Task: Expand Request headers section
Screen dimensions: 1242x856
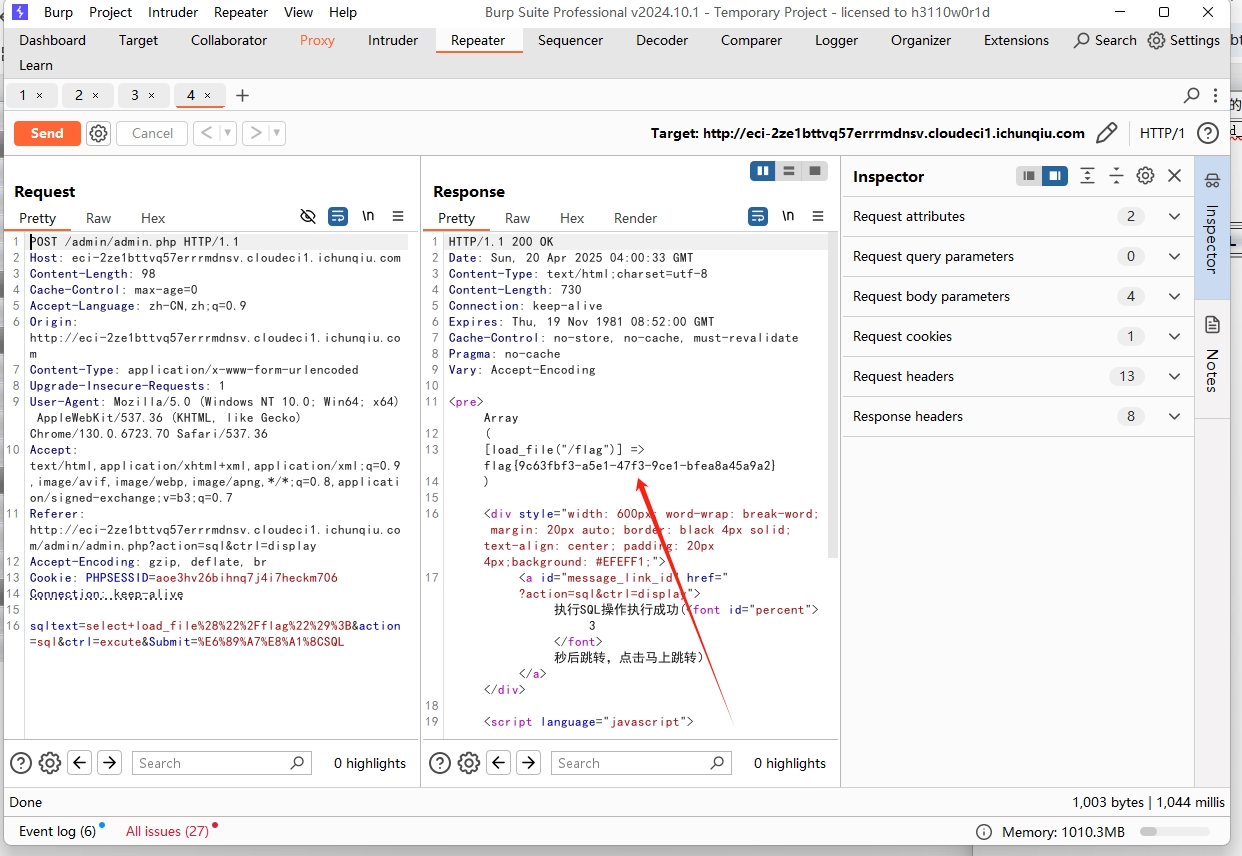Action: click(x=1174, y=376)
